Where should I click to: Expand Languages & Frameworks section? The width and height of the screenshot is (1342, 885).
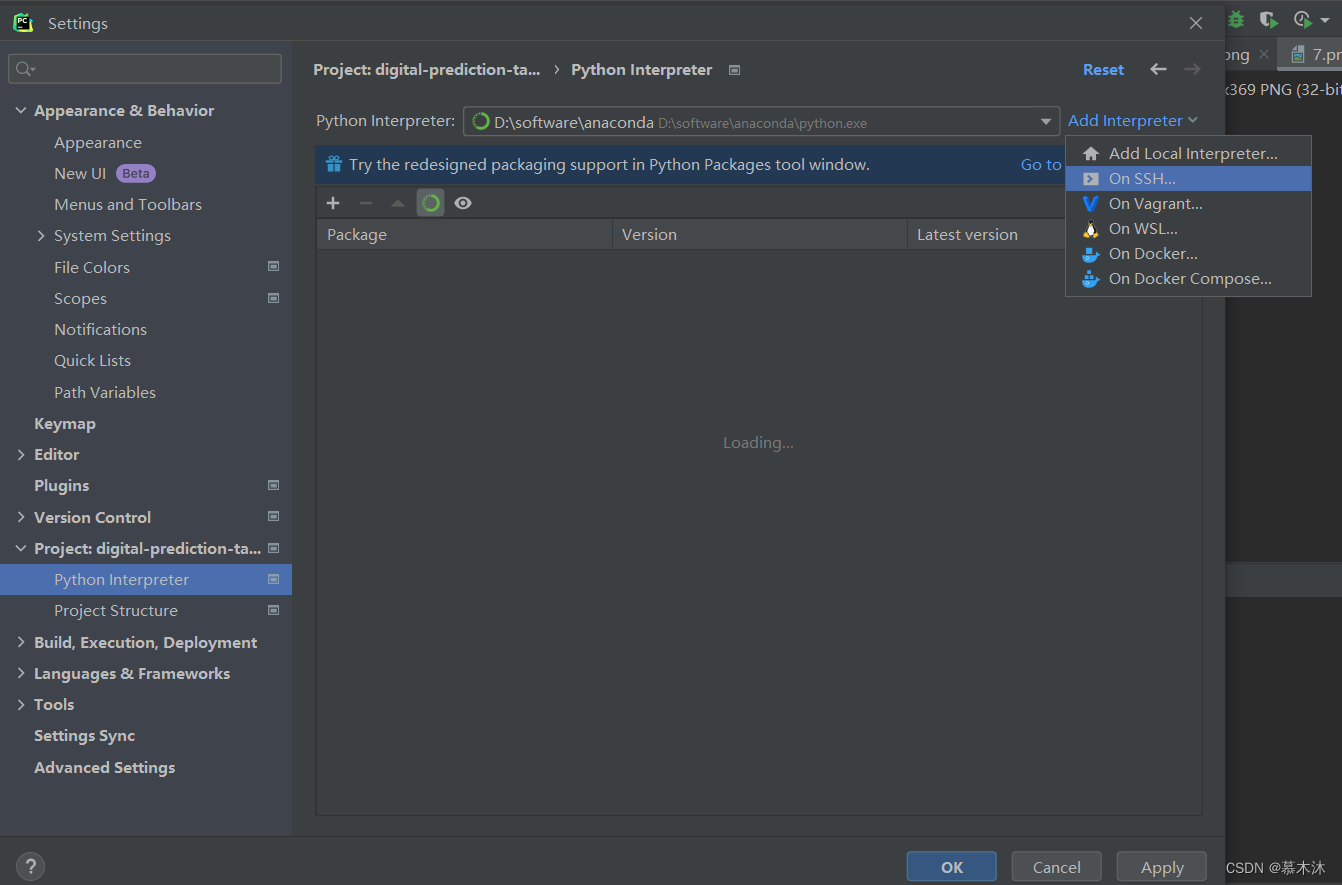[x=21, y=673]
